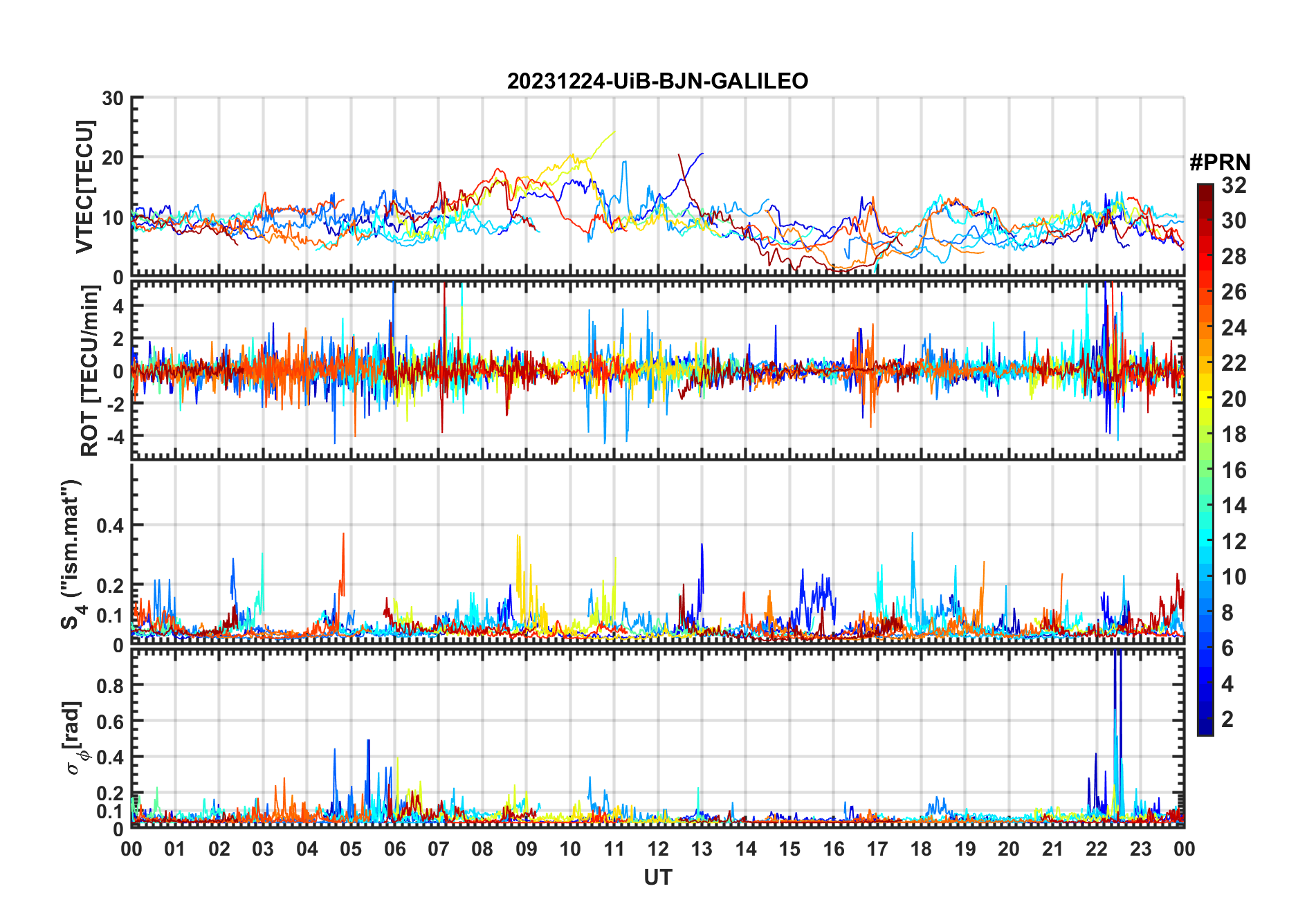Click the #PRN colorbar title

click(x=1221, y=163)
